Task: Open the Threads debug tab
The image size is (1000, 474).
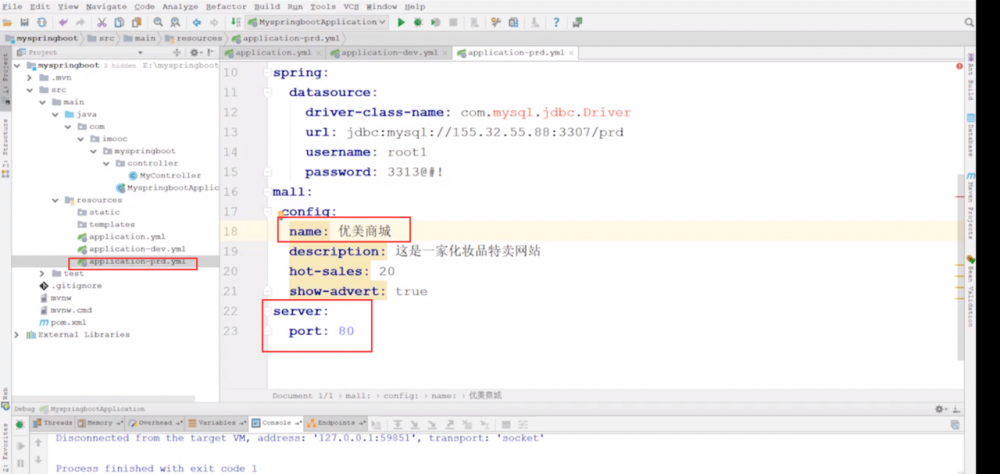Action: (53, 423)
